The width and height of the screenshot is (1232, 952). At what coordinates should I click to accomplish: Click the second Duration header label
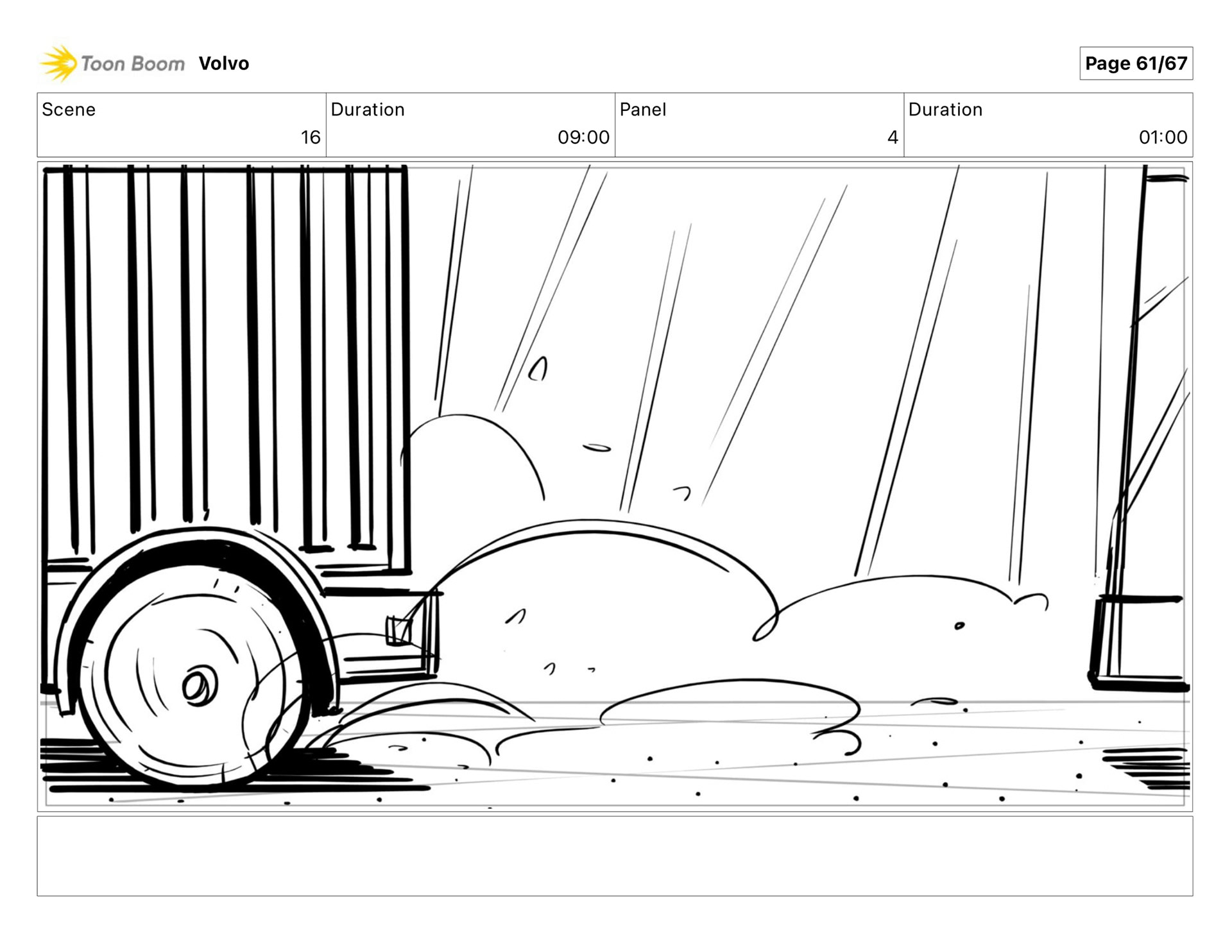coord(945,110)
